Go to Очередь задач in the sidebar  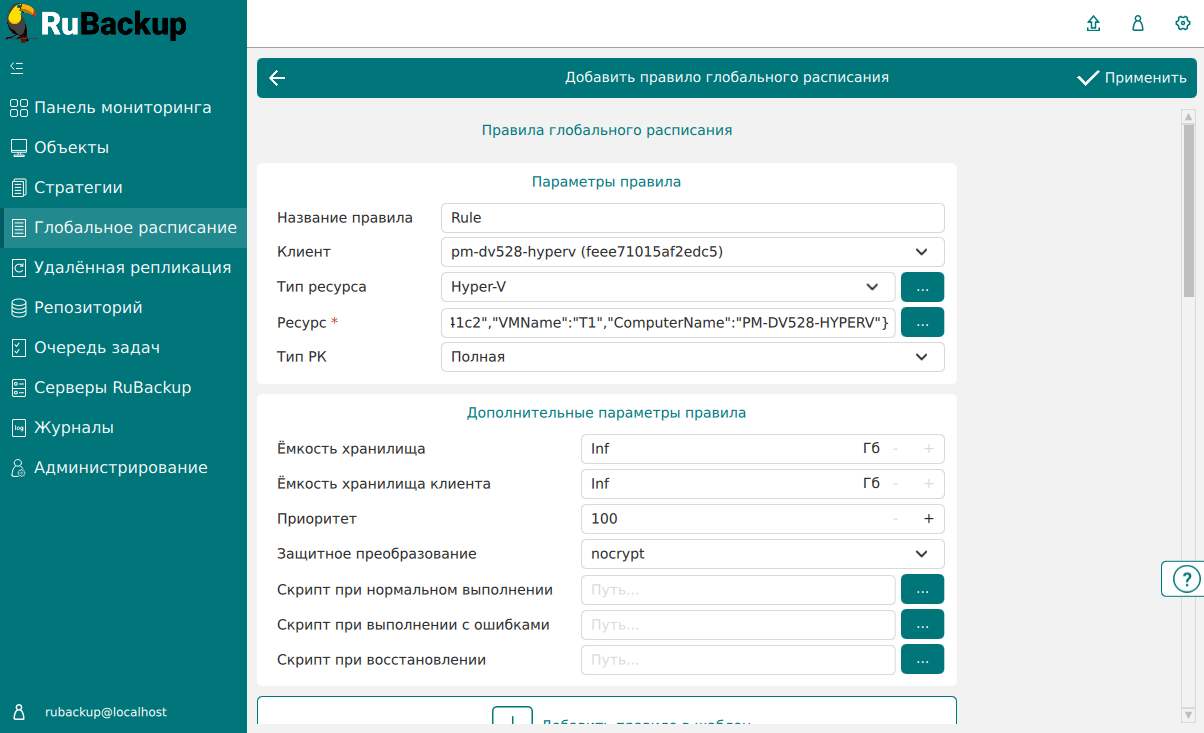click(97, 348)
